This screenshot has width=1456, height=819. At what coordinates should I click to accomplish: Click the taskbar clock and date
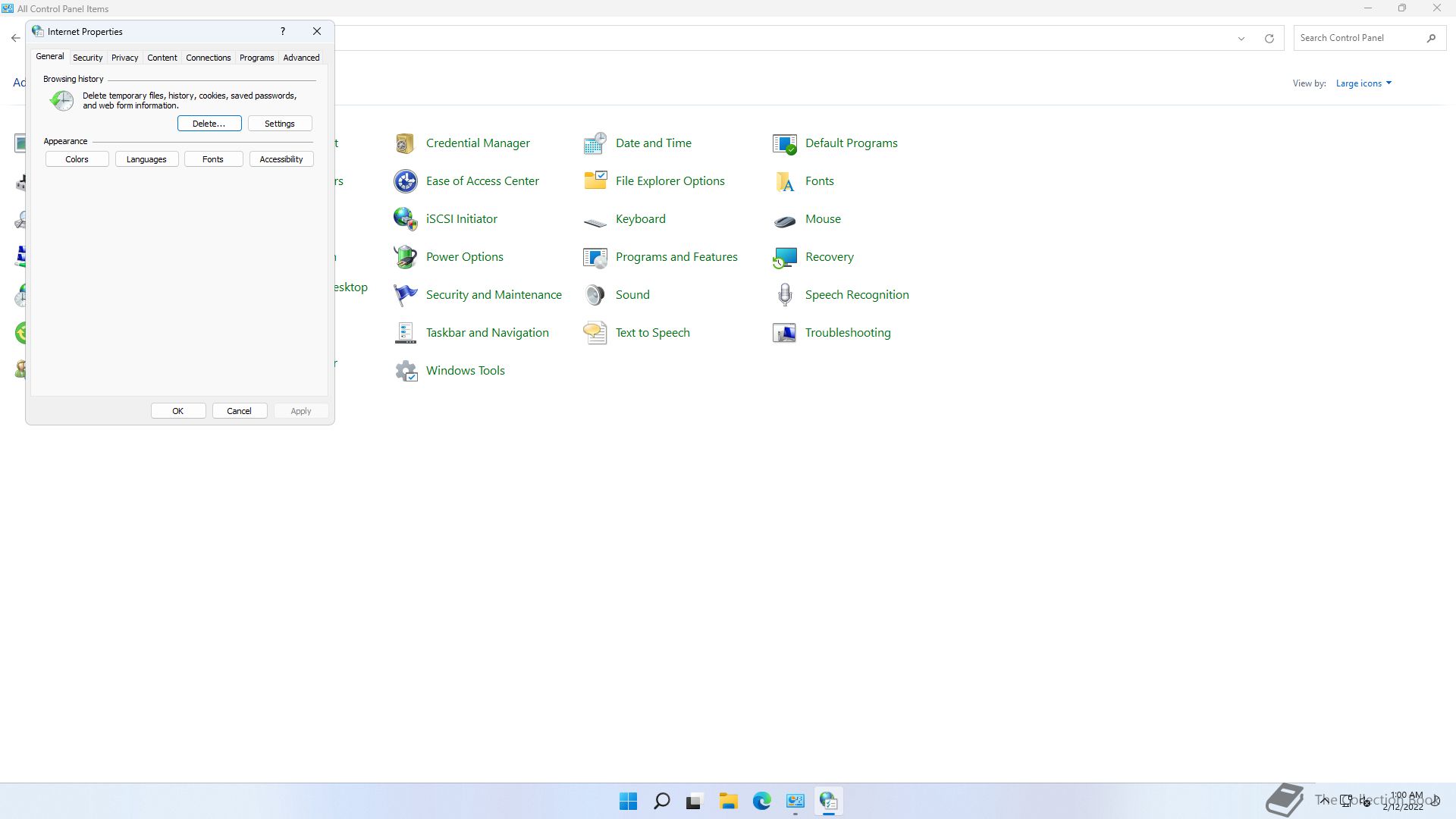click(x=1404, y=801)
